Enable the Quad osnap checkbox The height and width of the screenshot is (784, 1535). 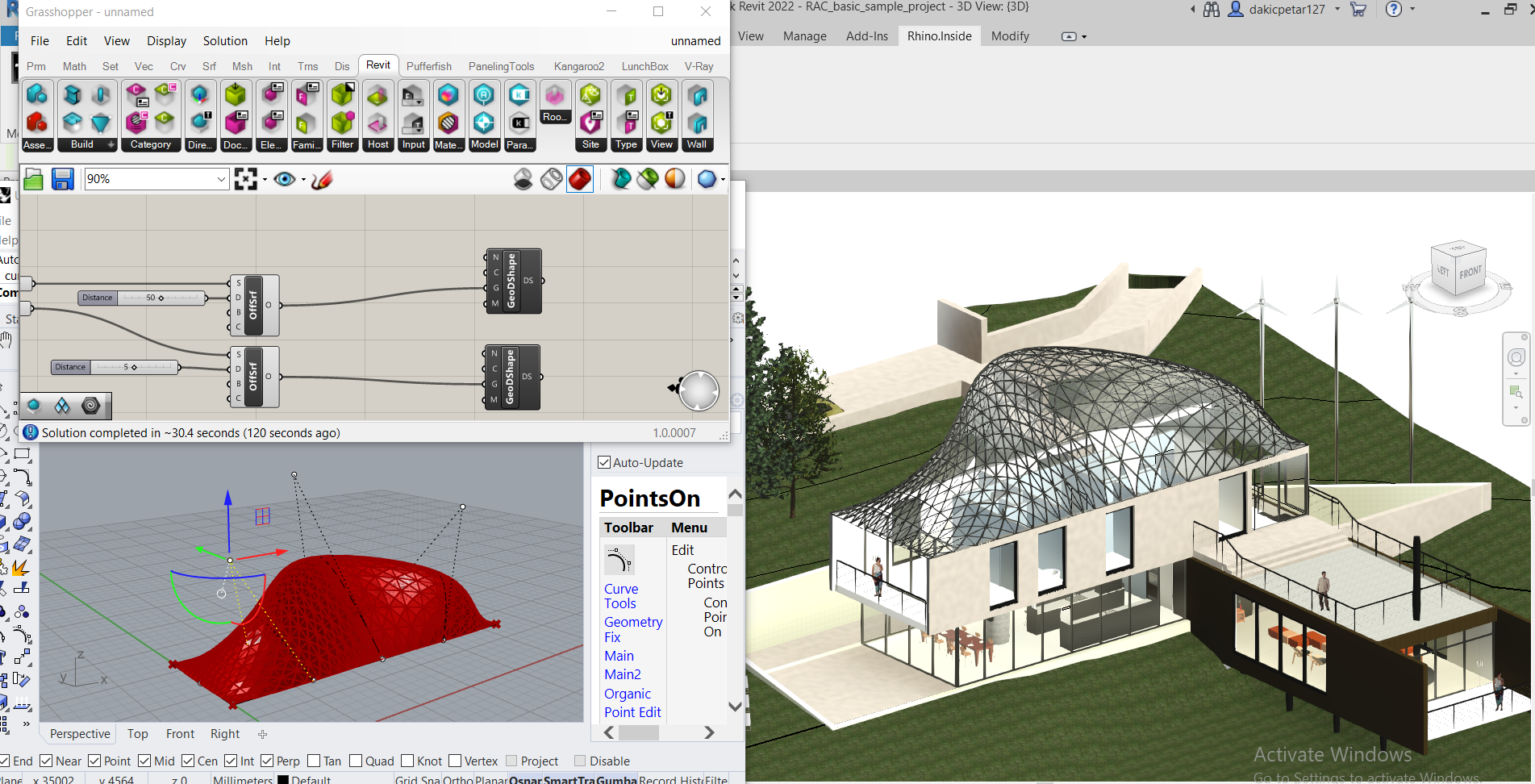click(x=356, y=761)
